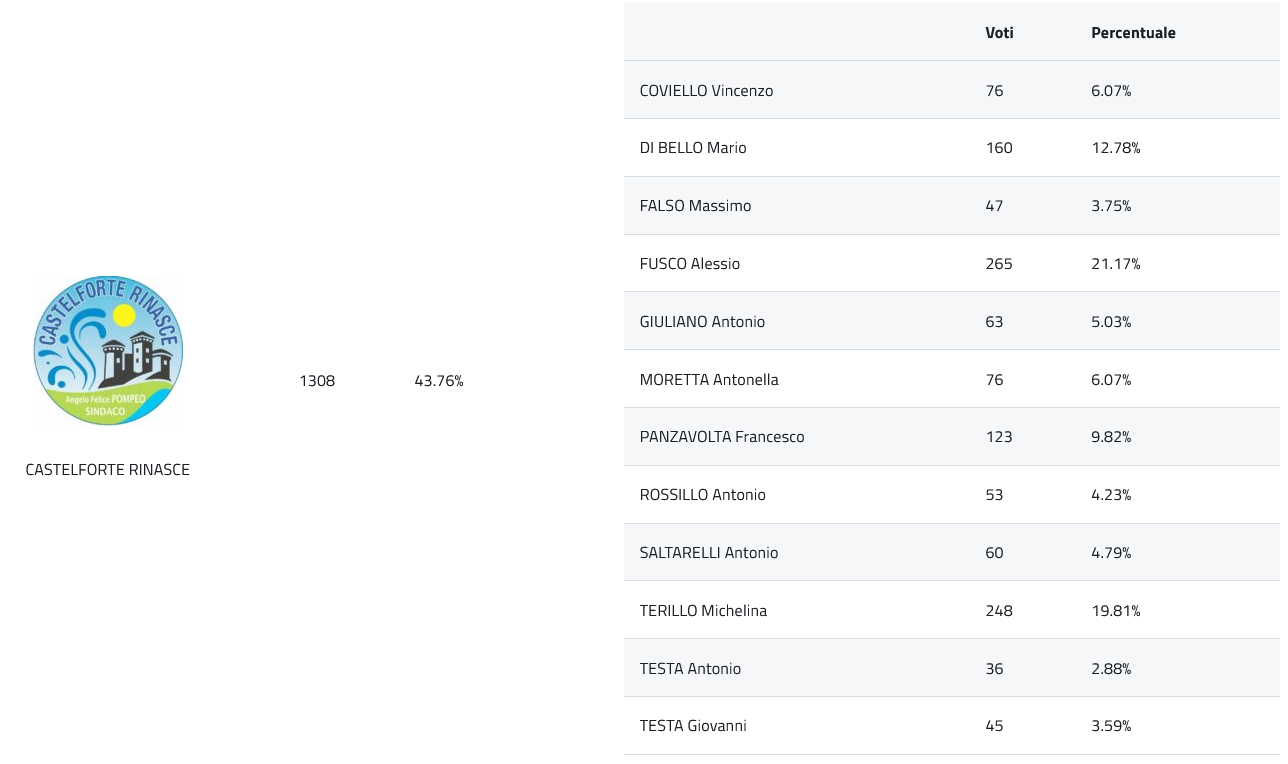Click SALTARELLI Antonio row
Image resolution: width=1288 pixels, height=764 pixels.
point(952,553)
